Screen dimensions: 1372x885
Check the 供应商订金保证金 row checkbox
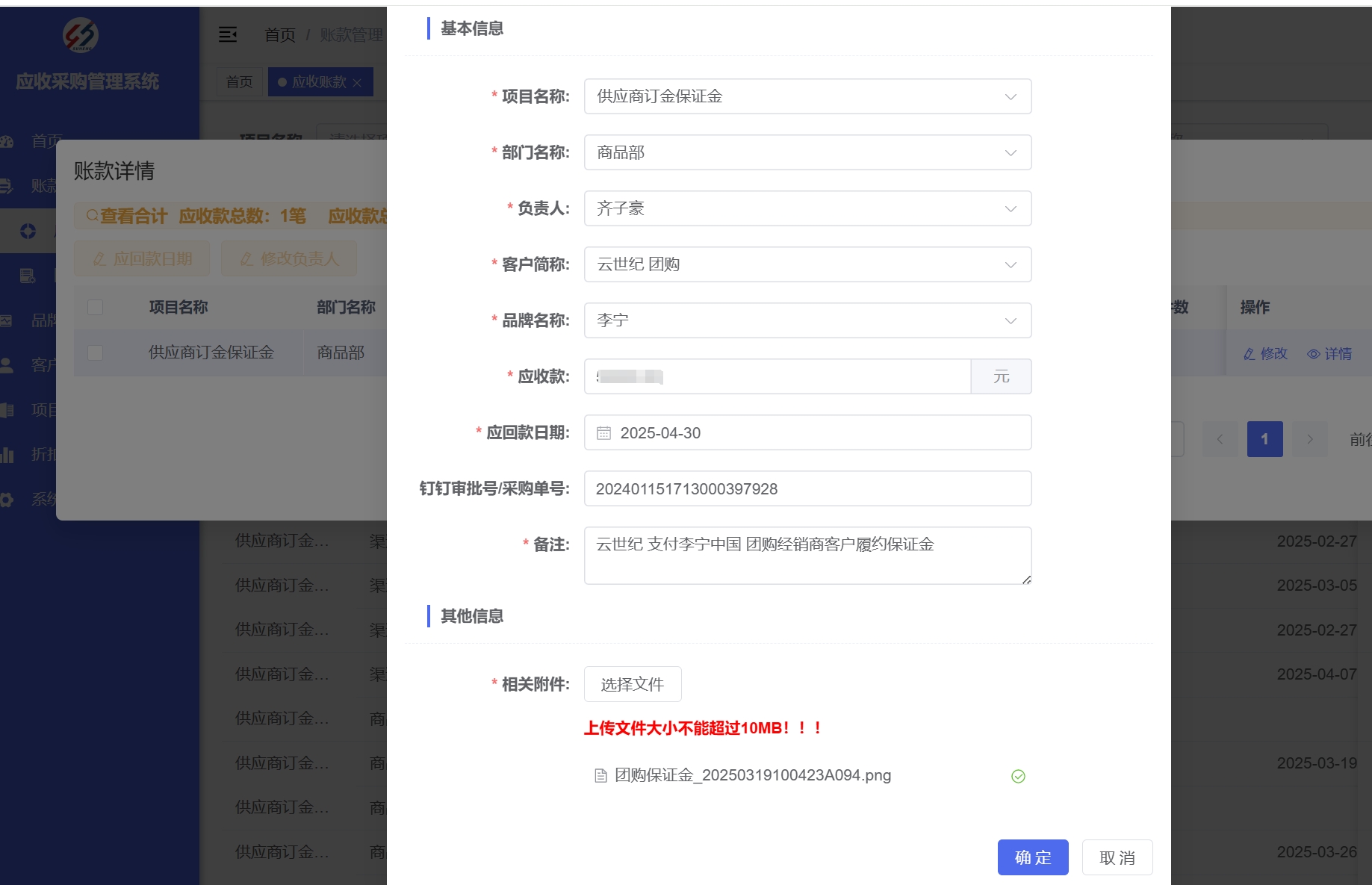[96, 353]
